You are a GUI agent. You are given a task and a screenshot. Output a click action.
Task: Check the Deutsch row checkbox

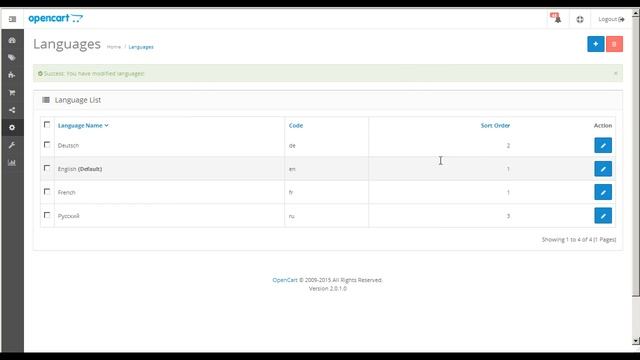click(x=47, y=144)
